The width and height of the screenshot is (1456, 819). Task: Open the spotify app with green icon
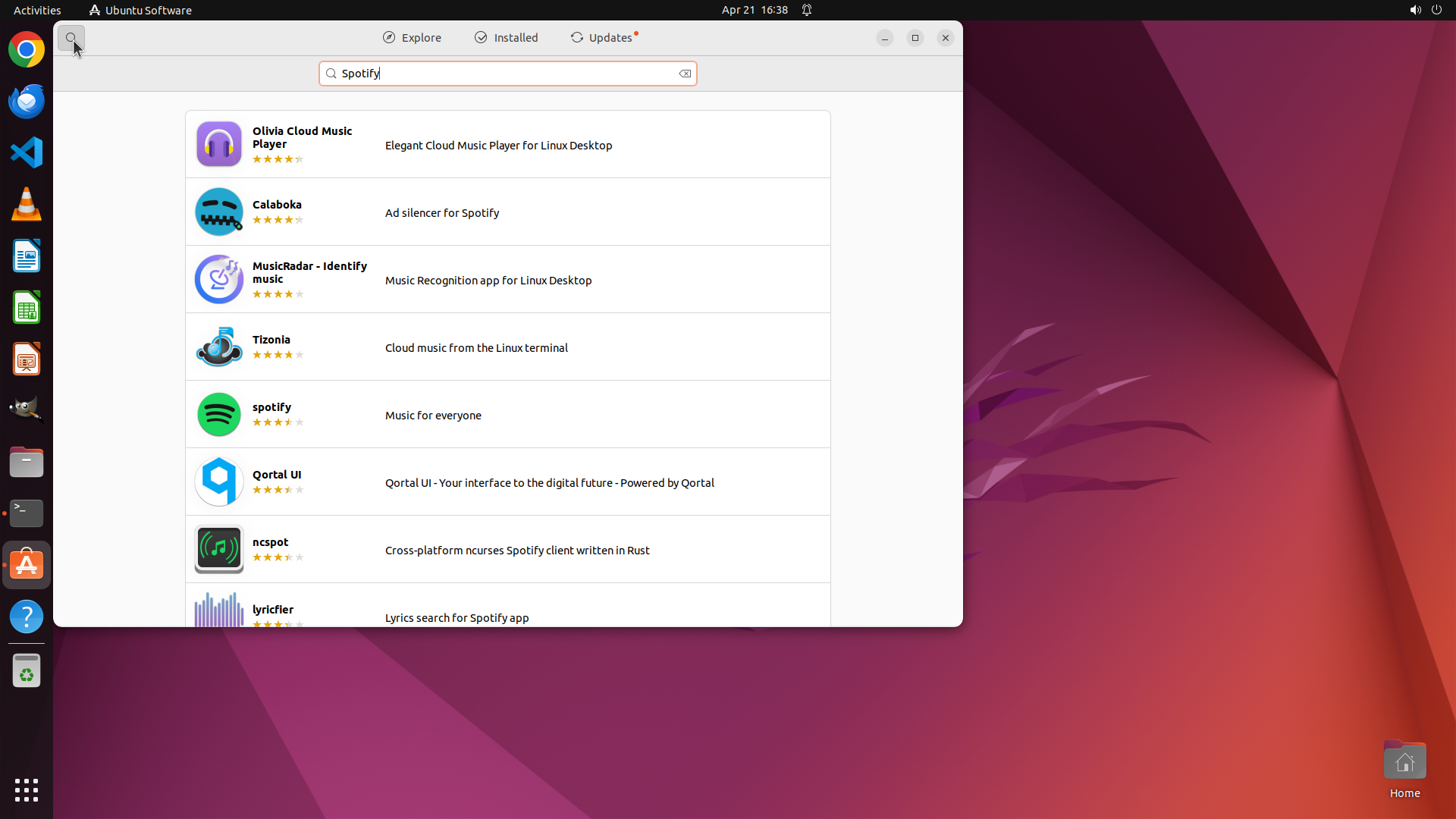[218, 415]
